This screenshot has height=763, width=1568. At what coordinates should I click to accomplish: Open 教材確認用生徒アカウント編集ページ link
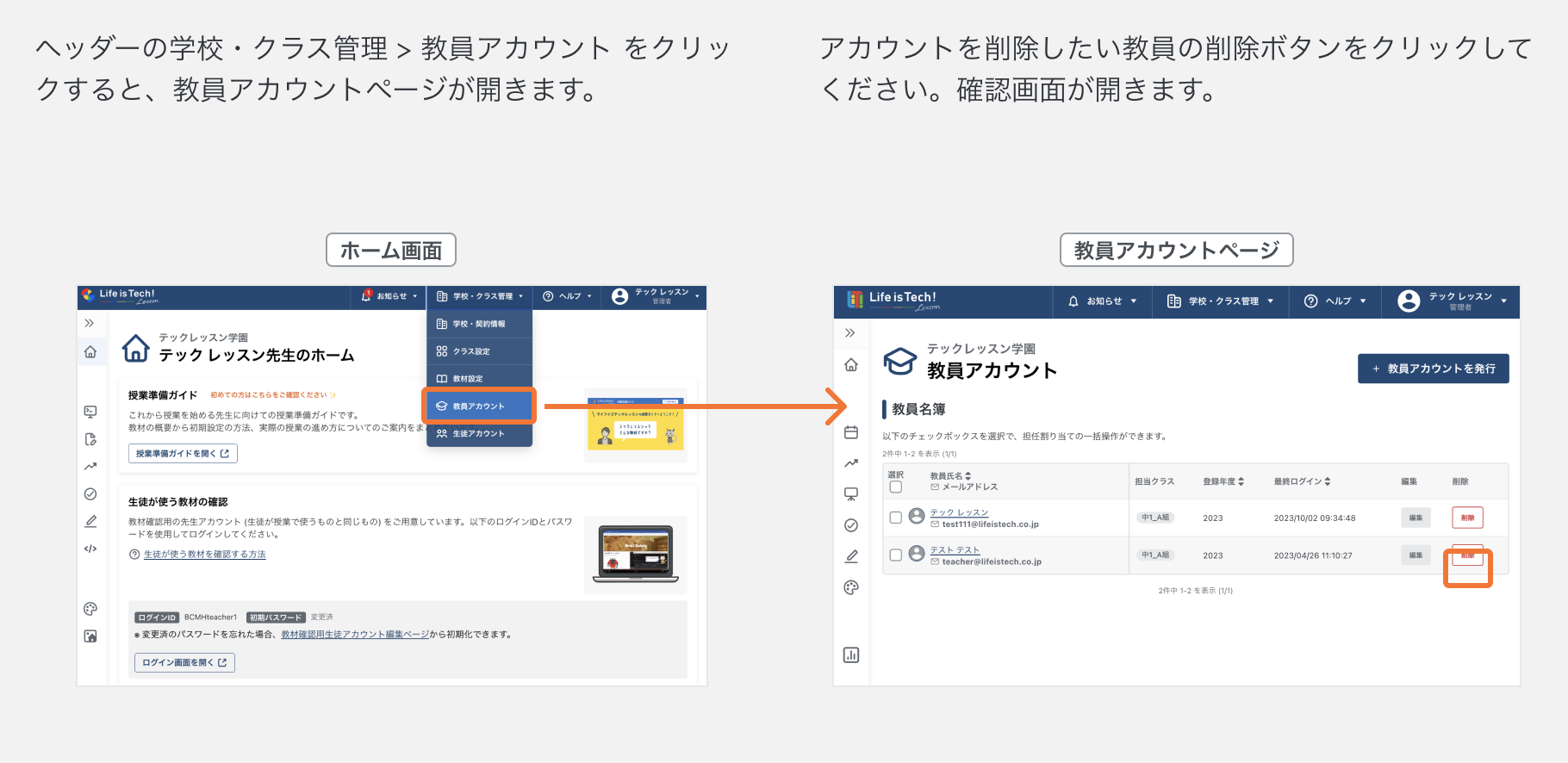[x=355, y=635]
